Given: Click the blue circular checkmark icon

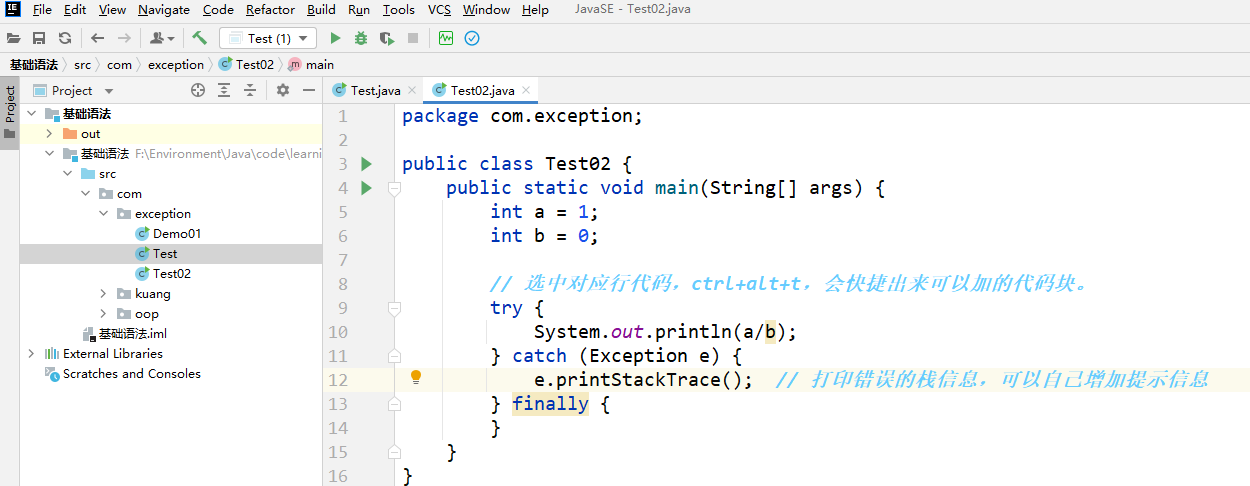Looking at the screenshot, I should coord(472,38).
